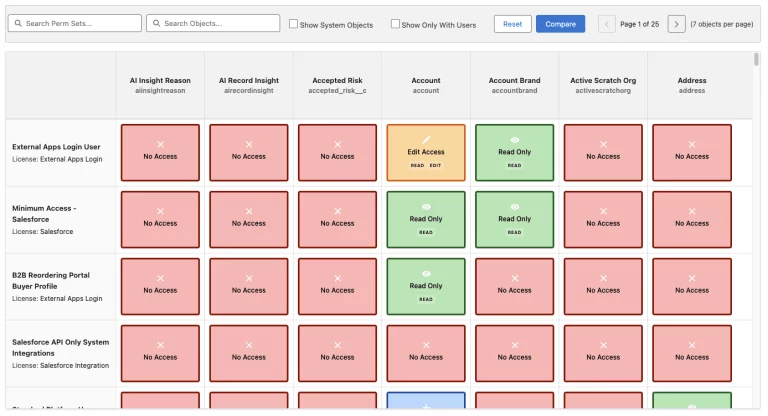Click the Page 1 of 25 label
The image size is (768, 416).
(639, 24)
